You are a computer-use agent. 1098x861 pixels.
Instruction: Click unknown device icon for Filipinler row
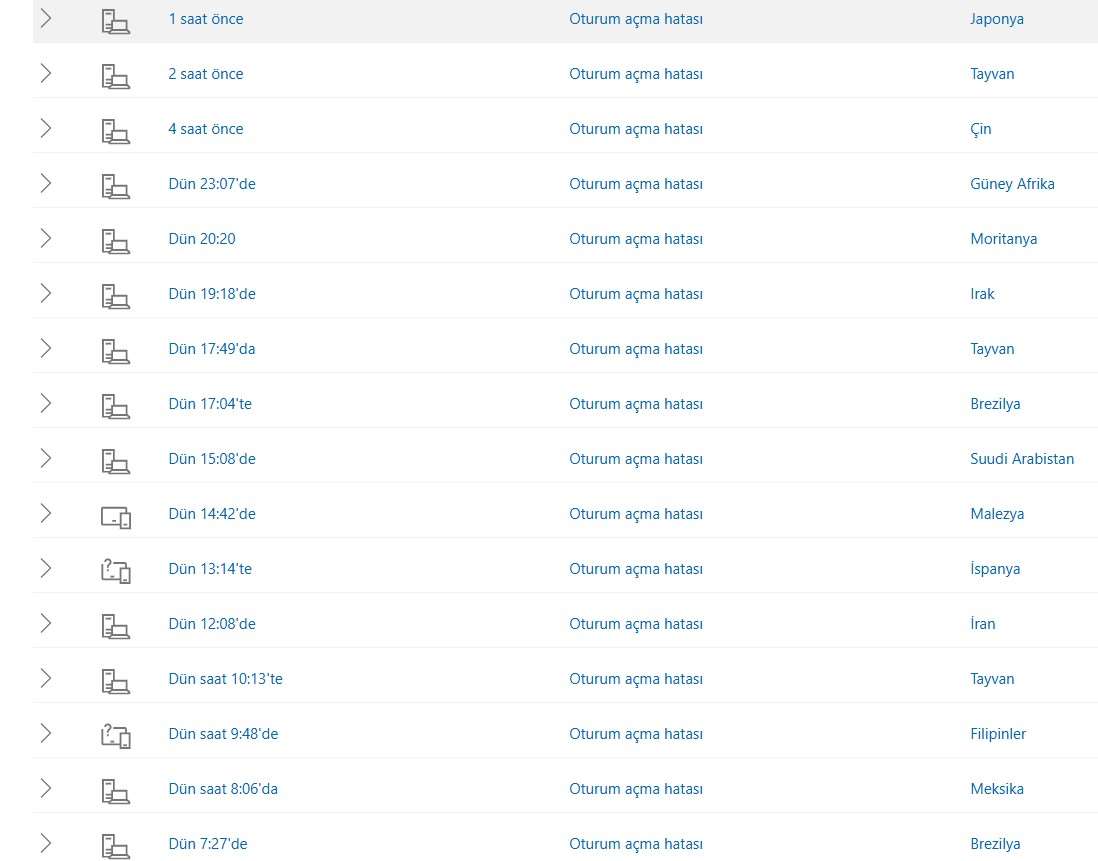116,736
